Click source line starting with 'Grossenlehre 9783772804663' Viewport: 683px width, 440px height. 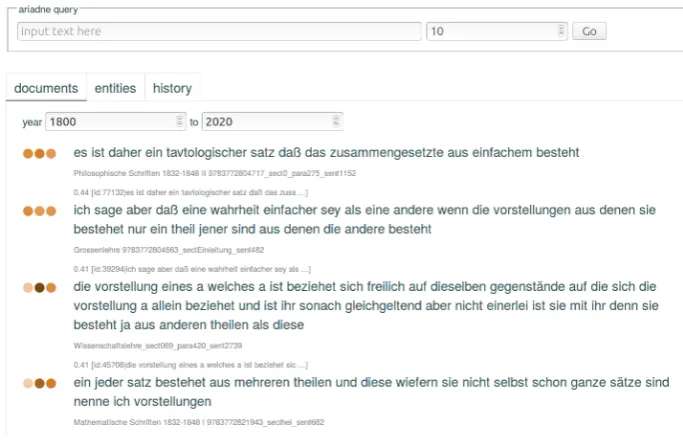pos(169,250)
